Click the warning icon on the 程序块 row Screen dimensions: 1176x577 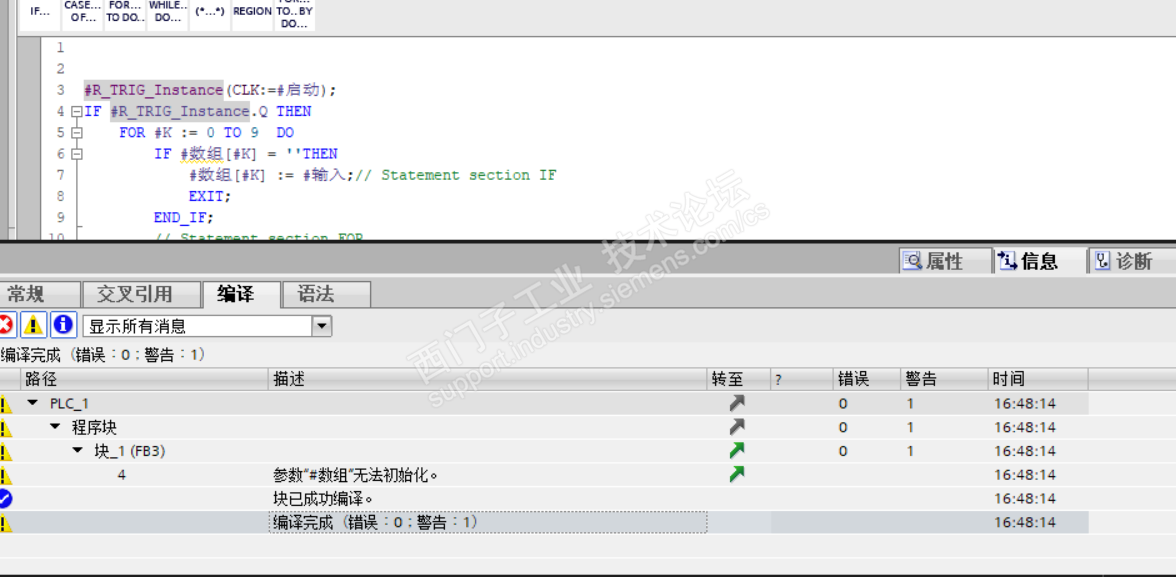click(5, 428)
